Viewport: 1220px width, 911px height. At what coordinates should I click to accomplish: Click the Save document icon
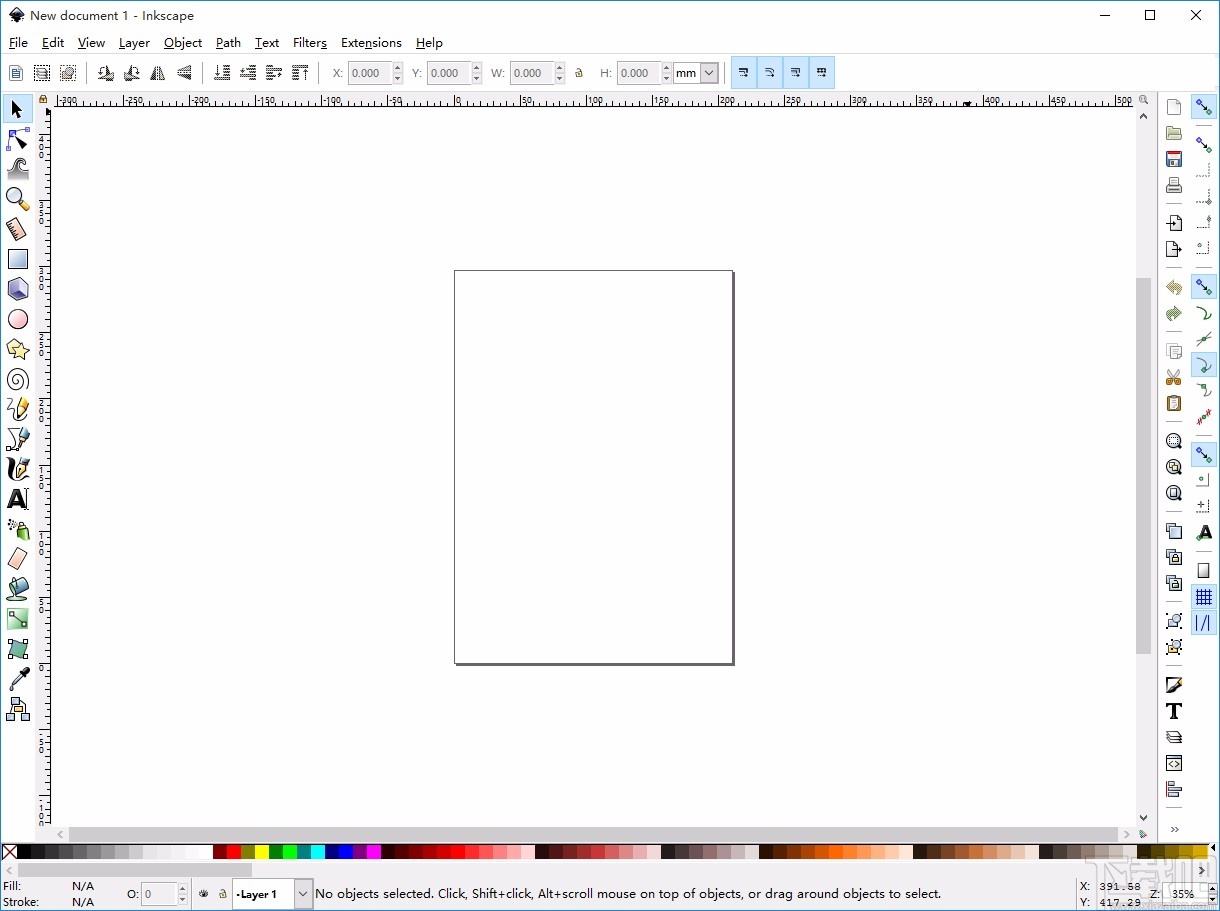click(1174, 159)
